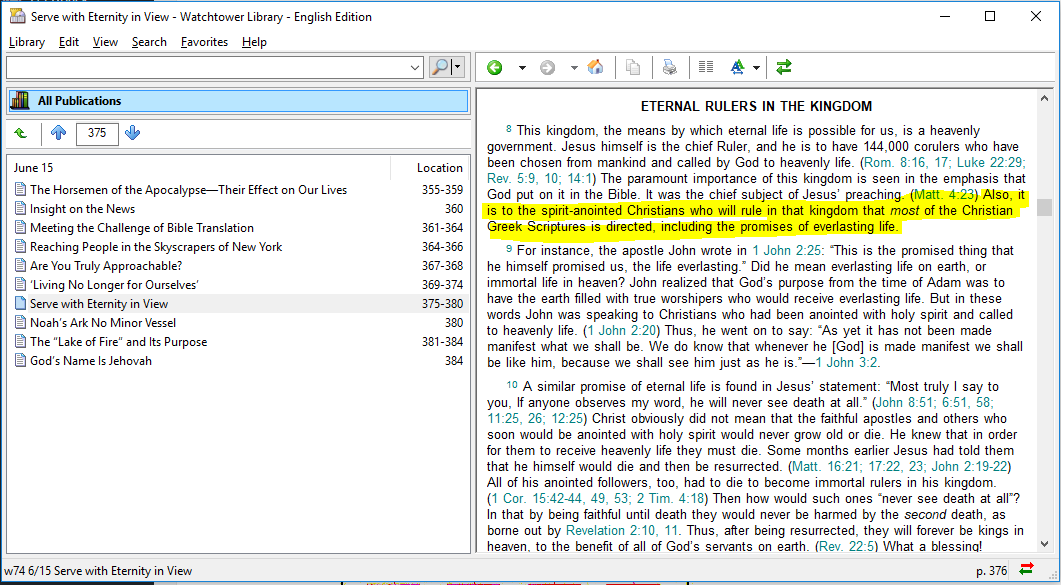Screen dimensions: 1061x585
Task: Click the search magnifier button
Action: 440,67
